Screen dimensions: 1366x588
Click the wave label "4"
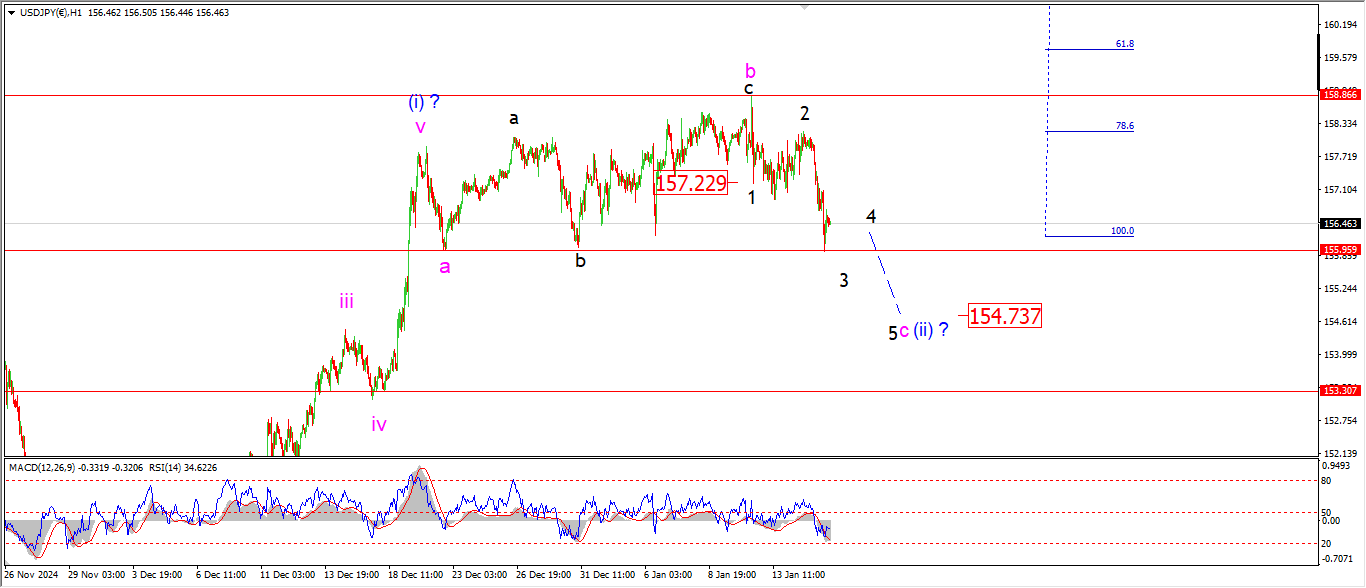coord(872,216)
